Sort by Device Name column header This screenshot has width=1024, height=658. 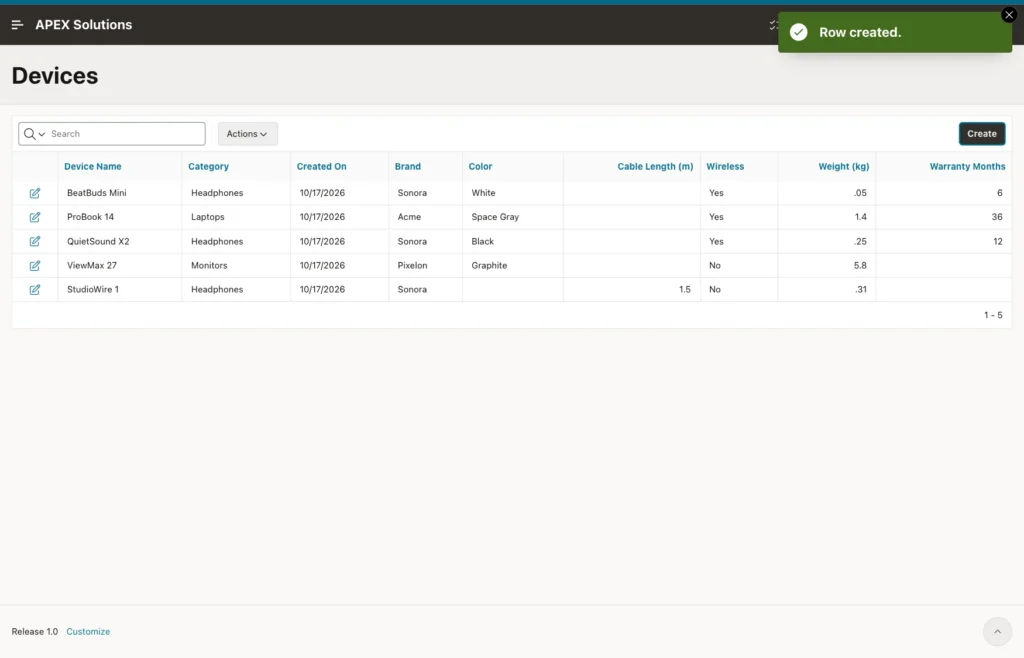coord(93,166)
